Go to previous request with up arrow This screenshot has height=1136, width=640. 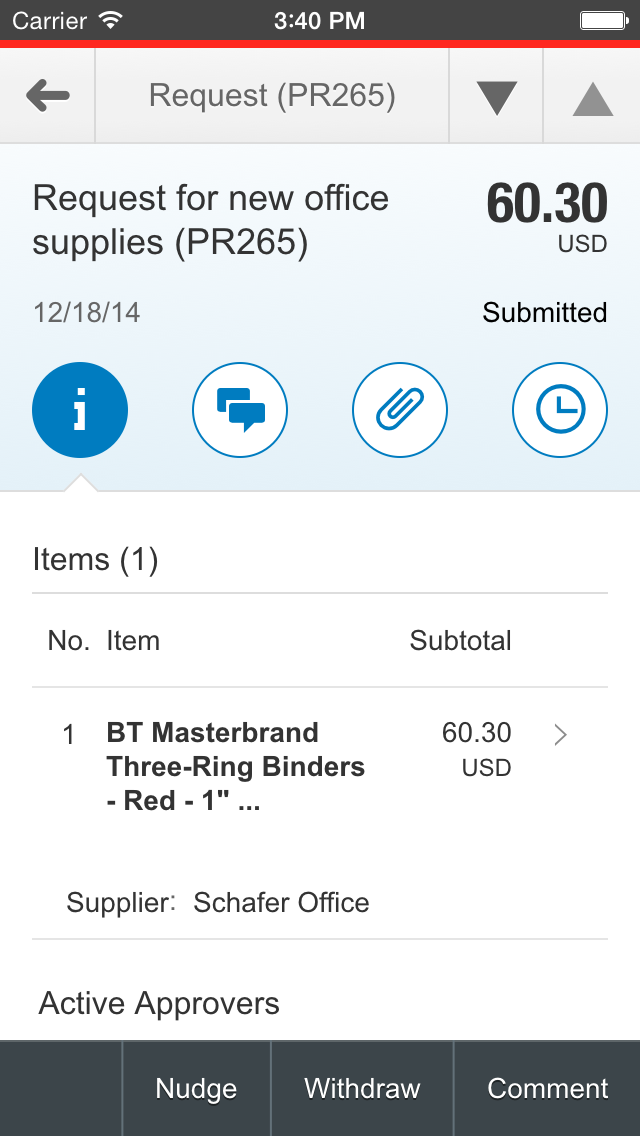pos(593,99)
